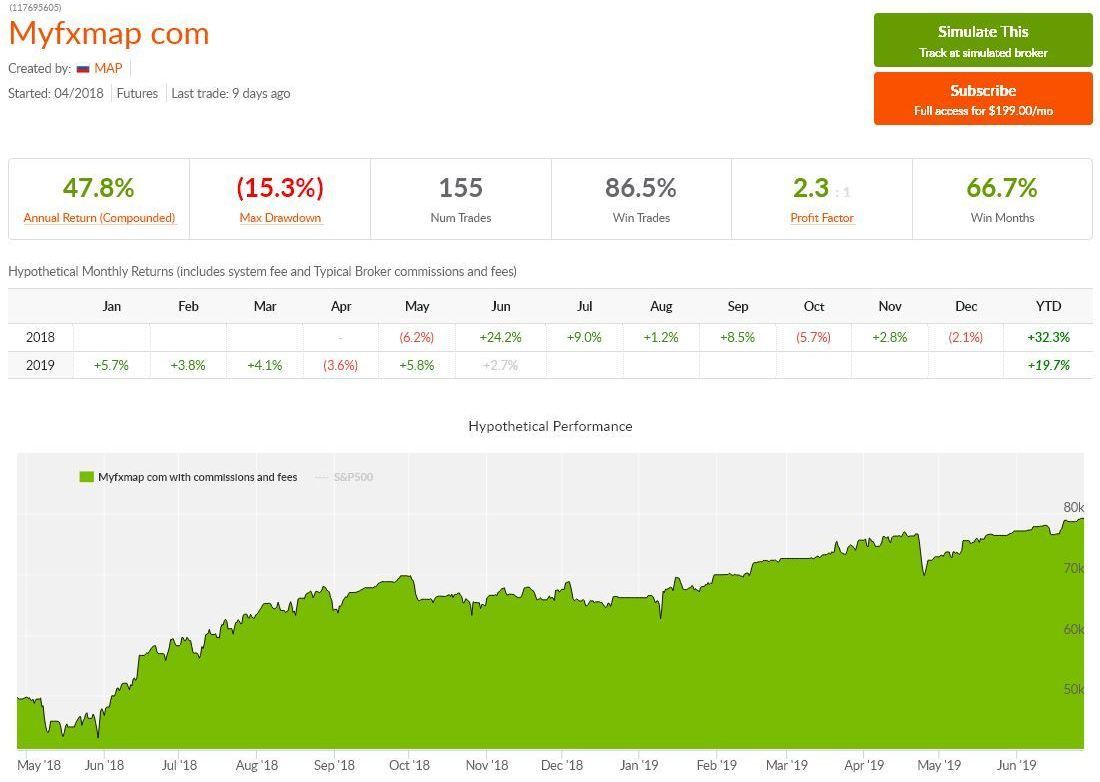Subscribe for full access at $199.00/mo

(983, 99)
